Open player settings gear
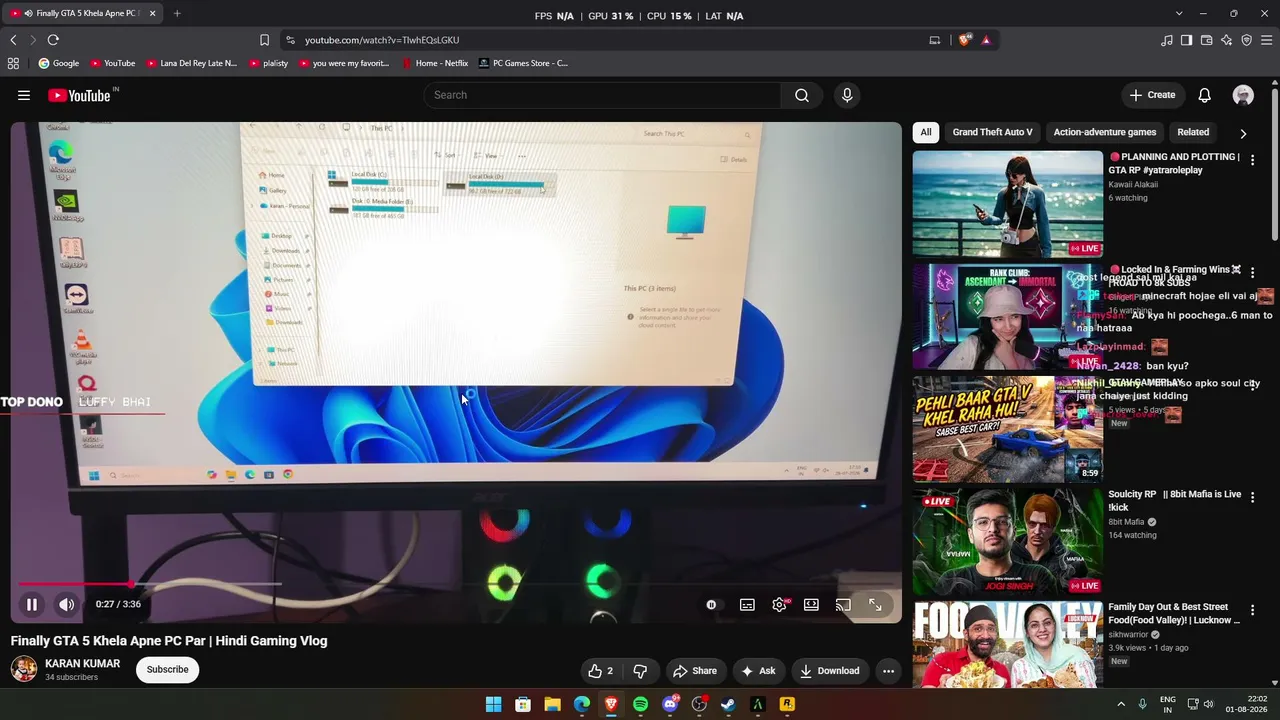 click(x=780, y=605)
